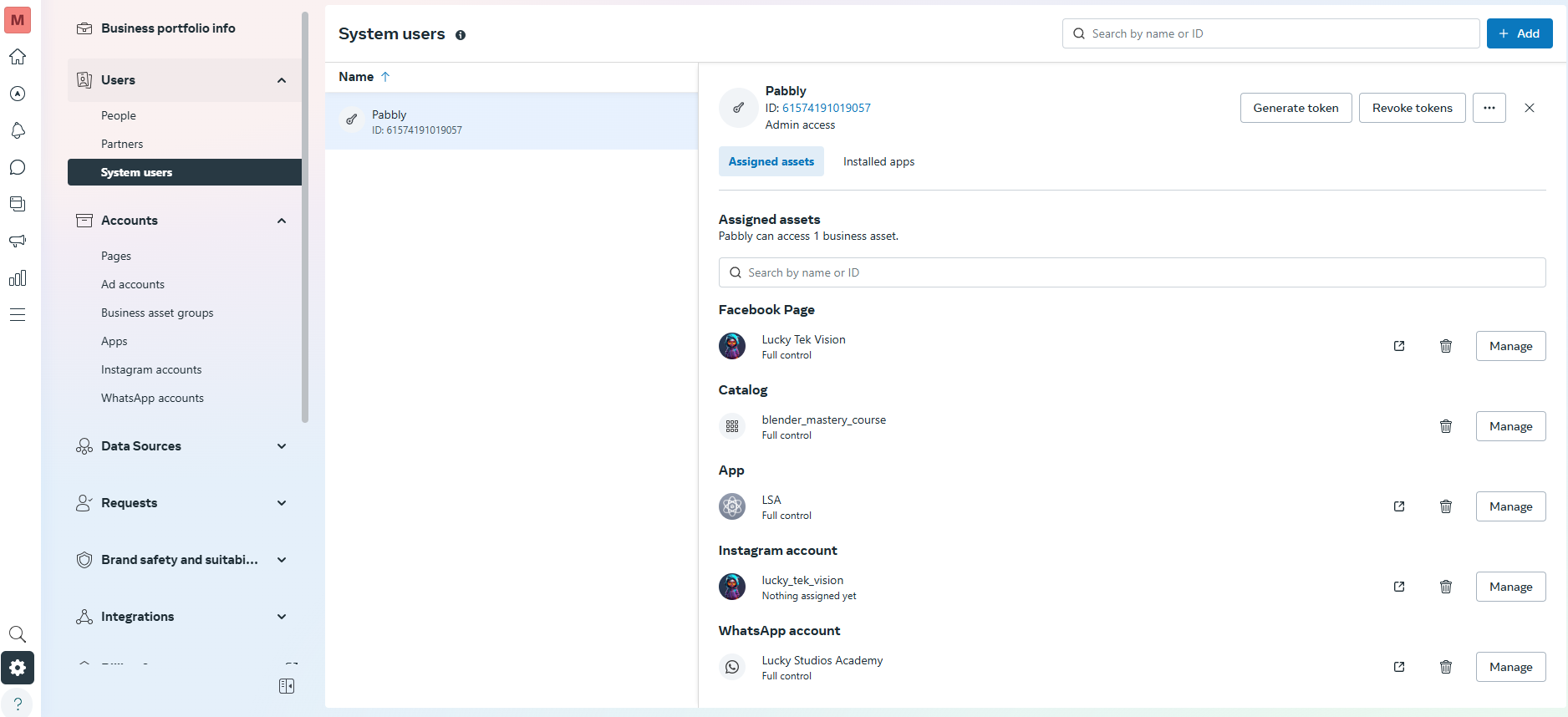Focus assigned assets search field
Viewport: 1568px width, 717px height.
(x=1132, y=272)
